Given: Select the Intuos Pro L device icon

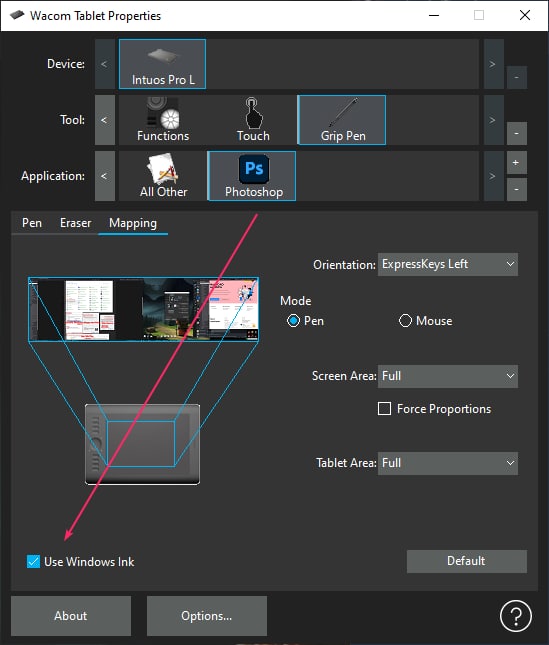Looking at the screenshot, I should [162, 64].
